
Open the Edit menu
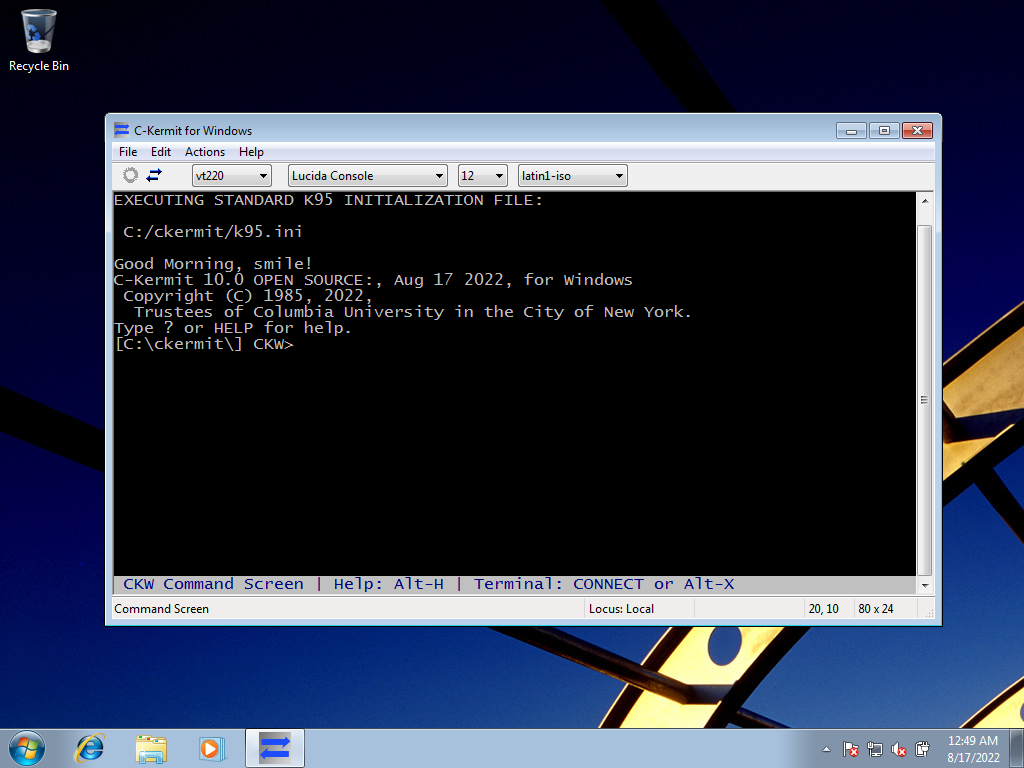[161, 152]
